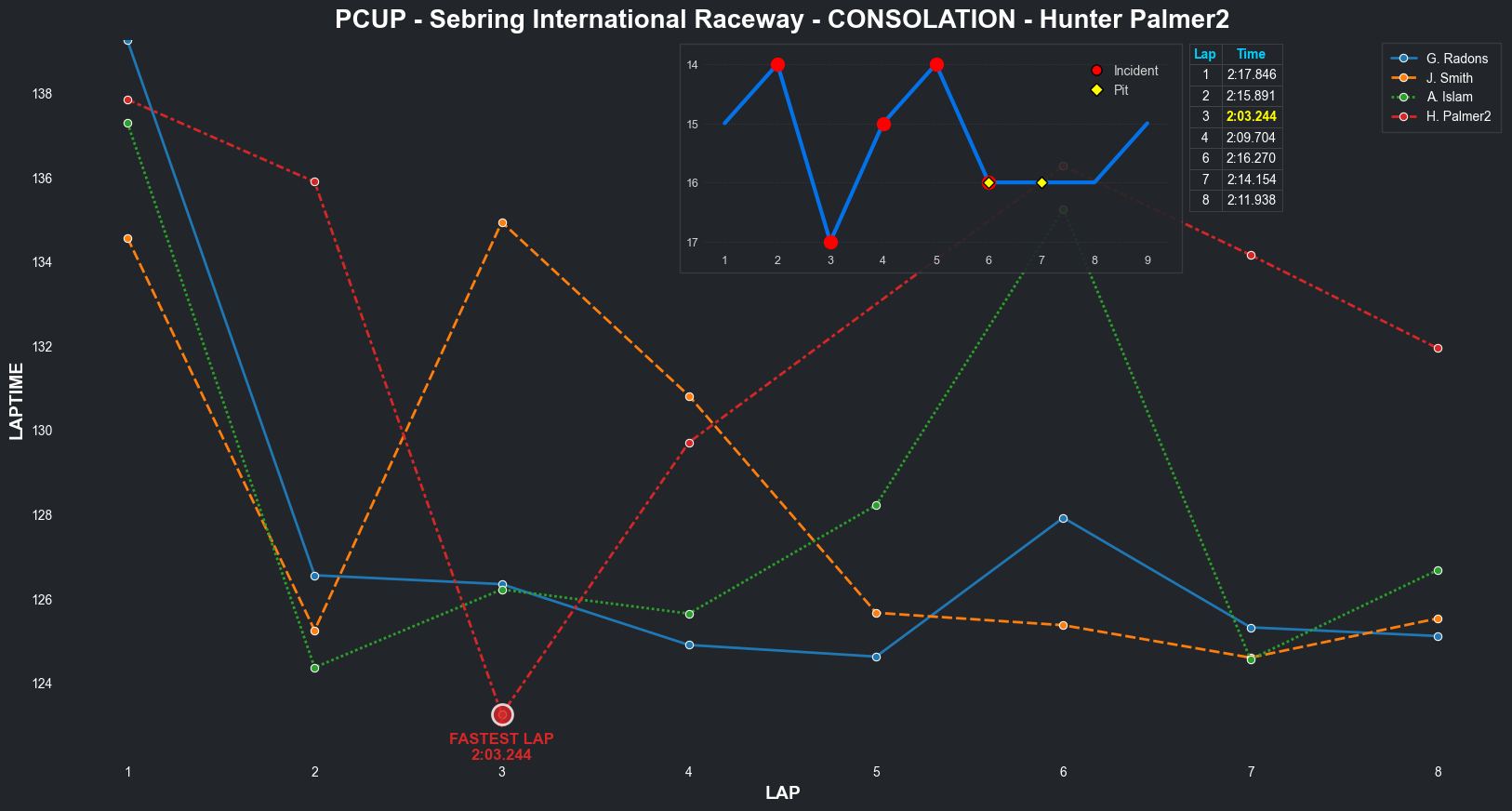Viewport: 1512px width, 811px height.
Task: Click G. Radons' blue data point at lap 6
Action: tap(1063, 518)
